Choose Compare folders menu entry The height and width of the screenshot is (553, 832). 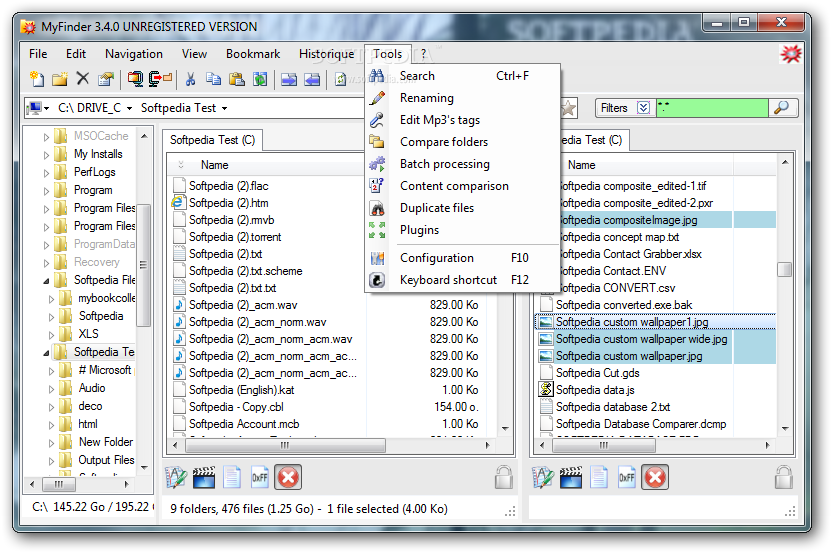coord(462,142)
